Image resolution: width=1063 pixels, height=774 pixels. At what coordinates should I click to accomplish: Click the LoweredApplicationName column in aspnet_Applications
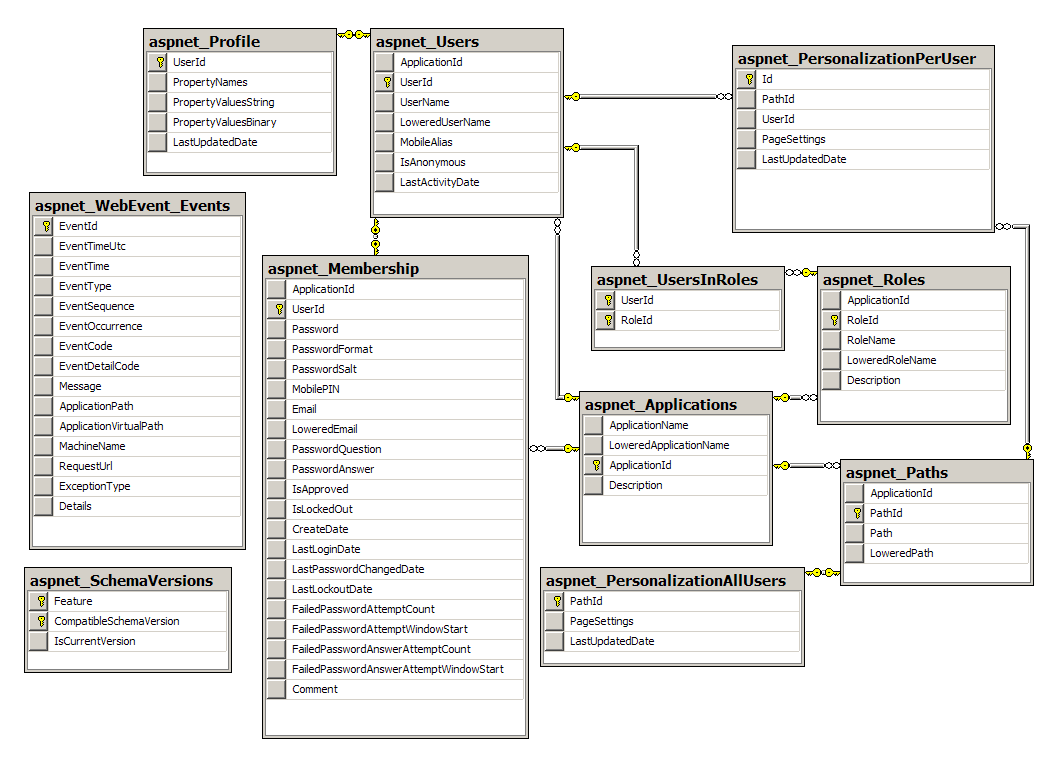tap(676, 445)
